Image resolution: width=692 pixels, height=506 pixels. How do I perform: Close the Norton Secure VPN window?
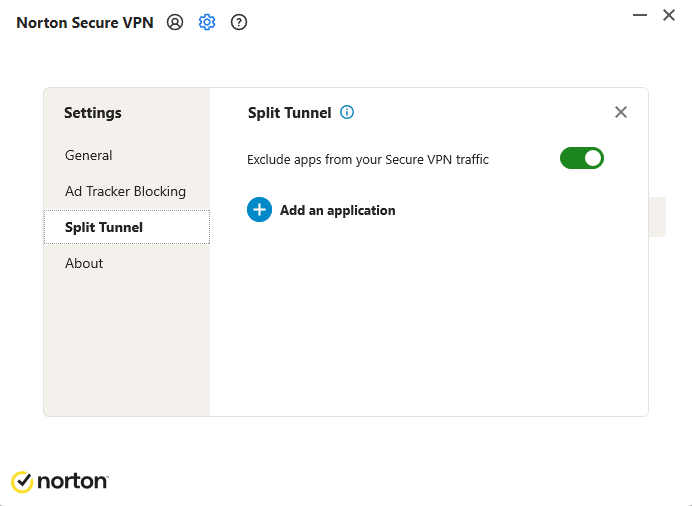[x=669, y=15]
